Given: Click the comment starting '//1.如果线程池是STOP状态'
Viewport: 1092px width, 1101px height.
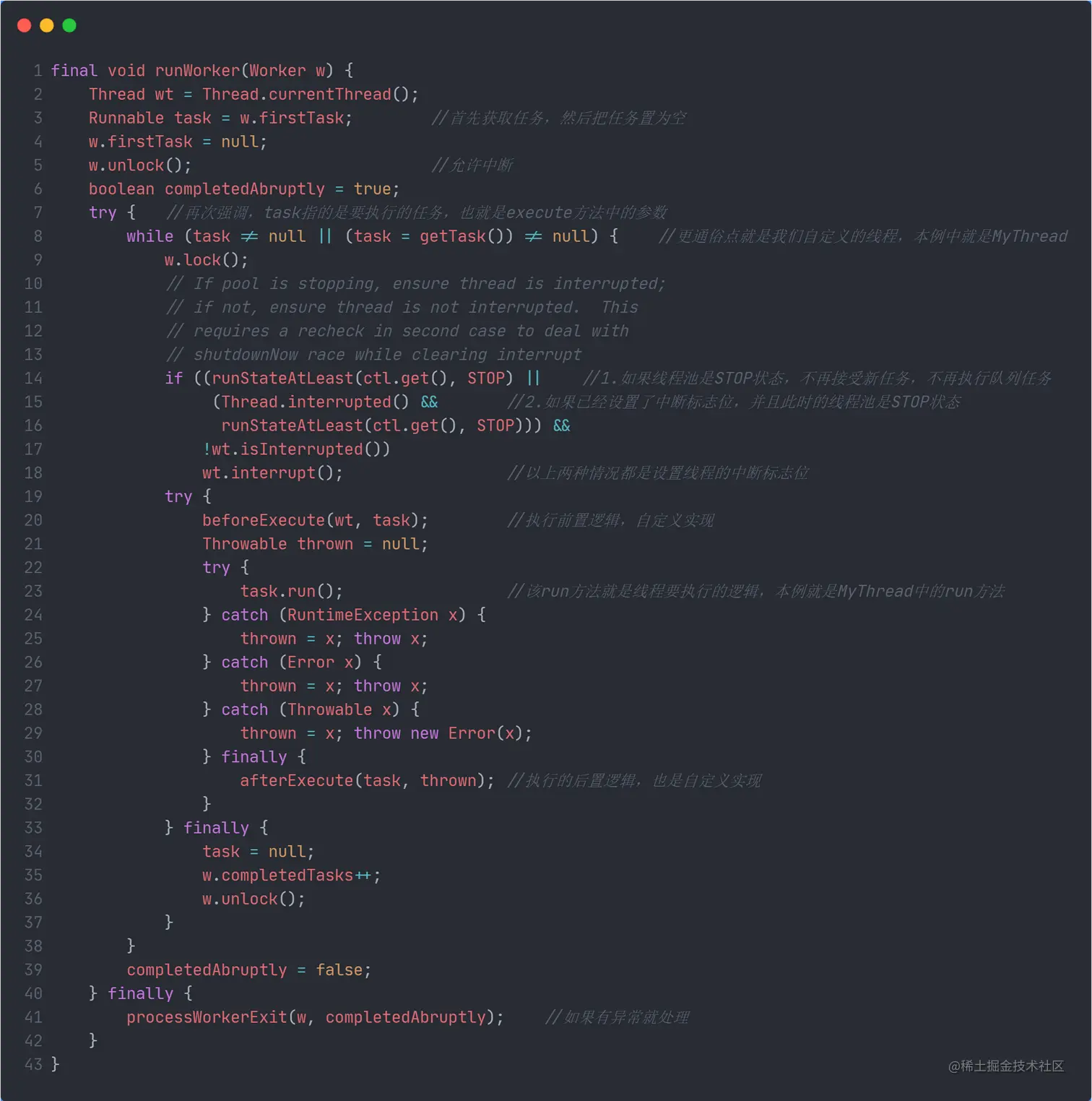Looking at the screenshot, I should (818, 378).
